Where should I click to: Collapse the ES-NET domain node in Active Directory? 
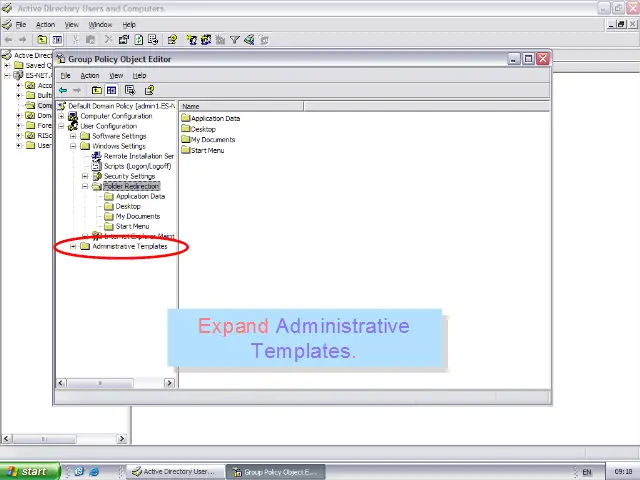(7, 76)
